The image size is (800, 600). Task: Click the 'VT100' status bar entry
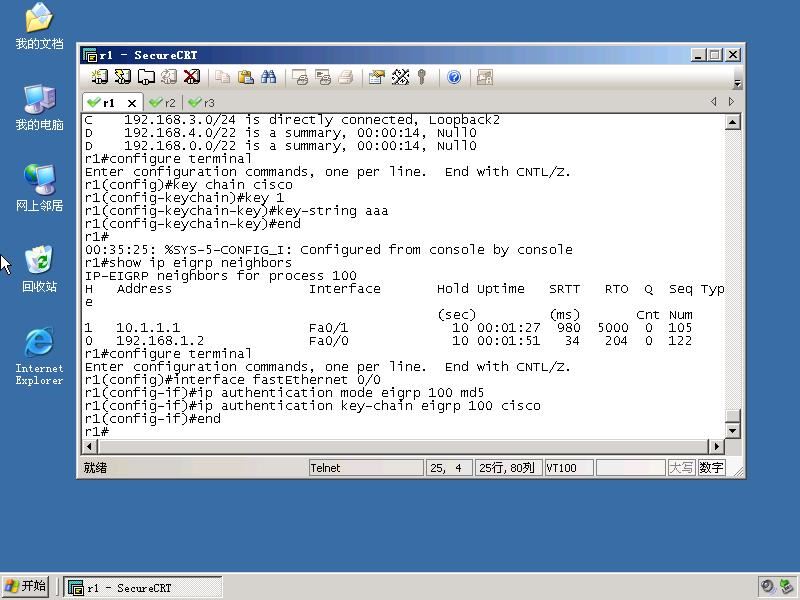coord(569,468)
